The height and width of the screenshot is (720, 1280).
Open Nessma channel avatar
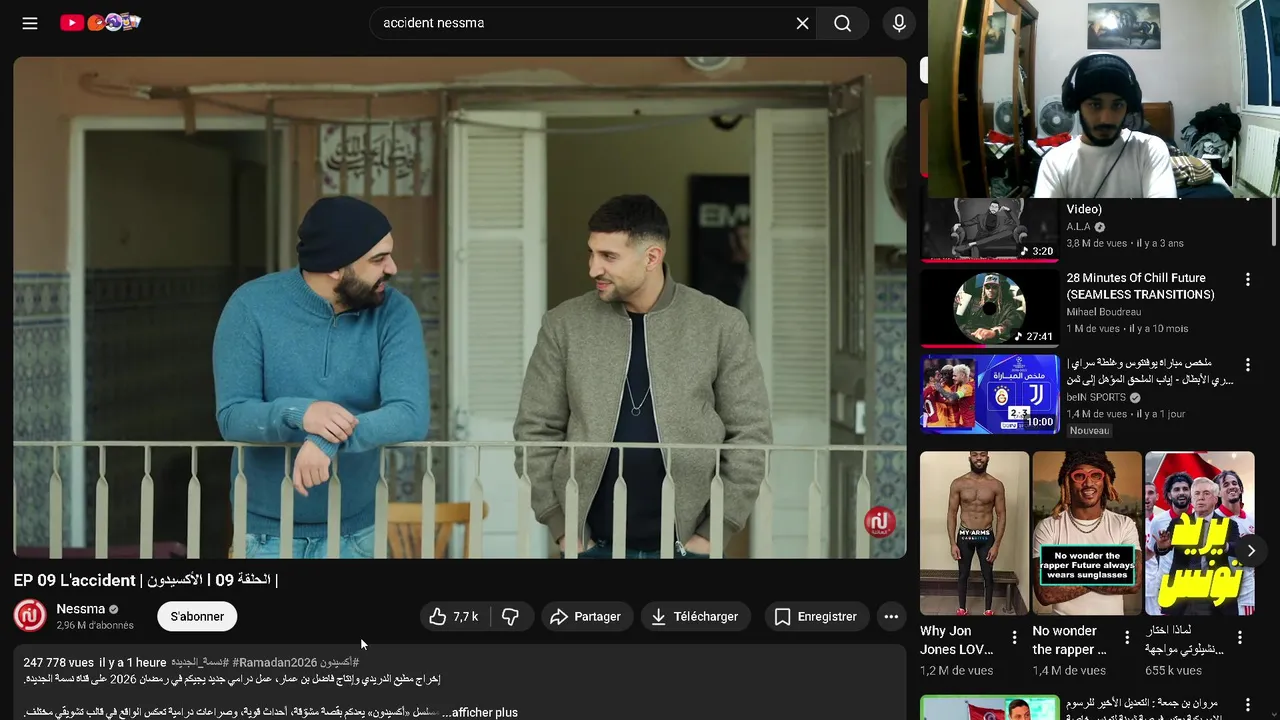click(30, 616)
